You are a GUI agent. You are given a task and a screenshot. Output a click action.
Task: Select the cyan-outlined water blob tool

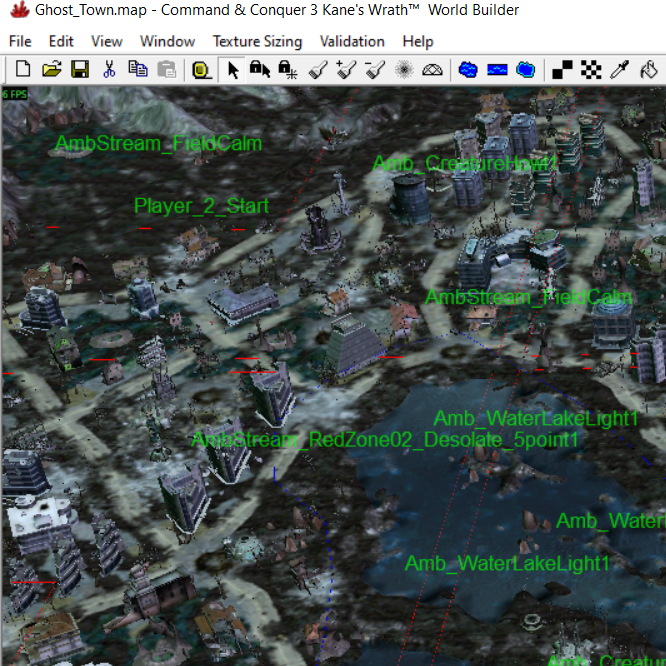tap(525, 69)
